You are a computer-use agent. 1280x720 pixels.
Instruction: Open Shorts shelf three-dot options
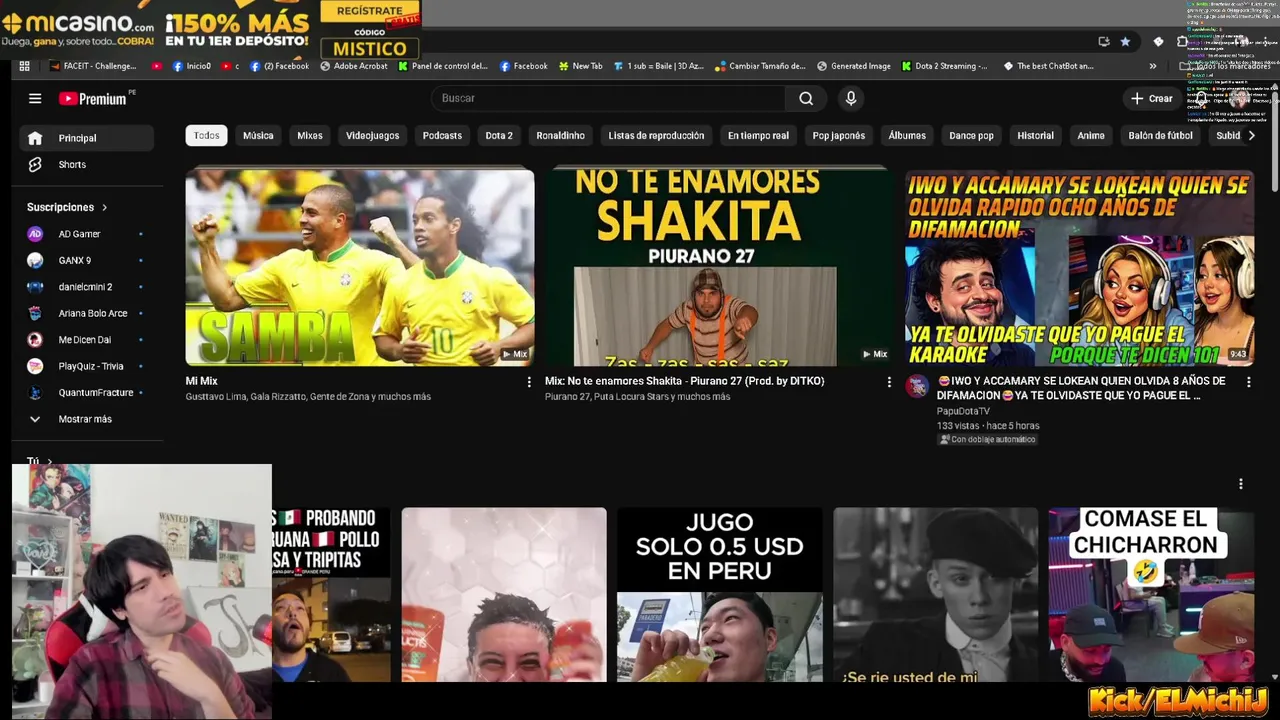click(1240, 484)
